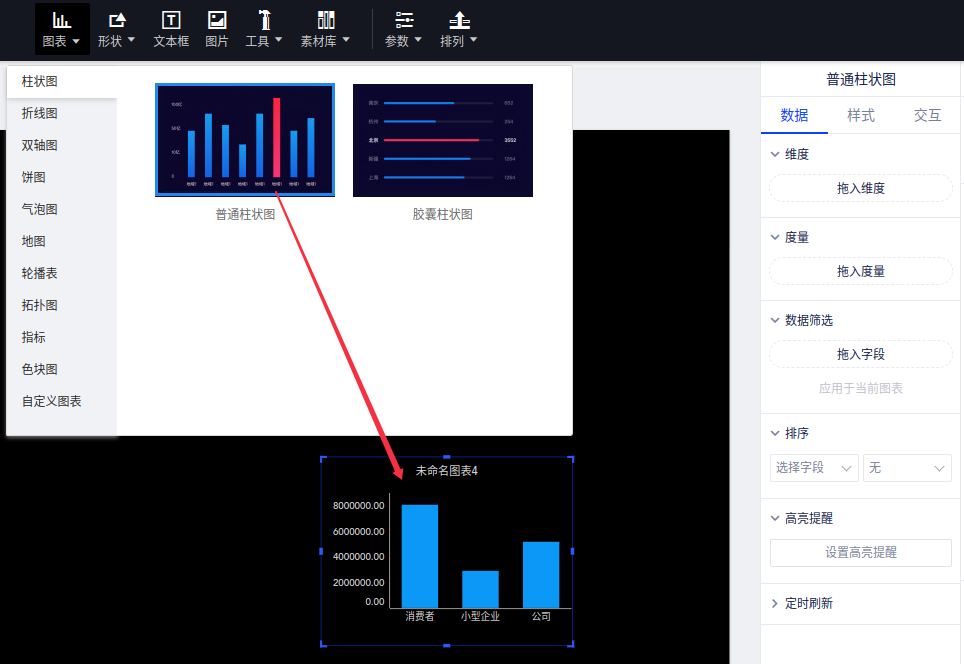This screenshot has height=664, width=964.
Task: Click the 图片 image insert icon
Action: point(216,20)
